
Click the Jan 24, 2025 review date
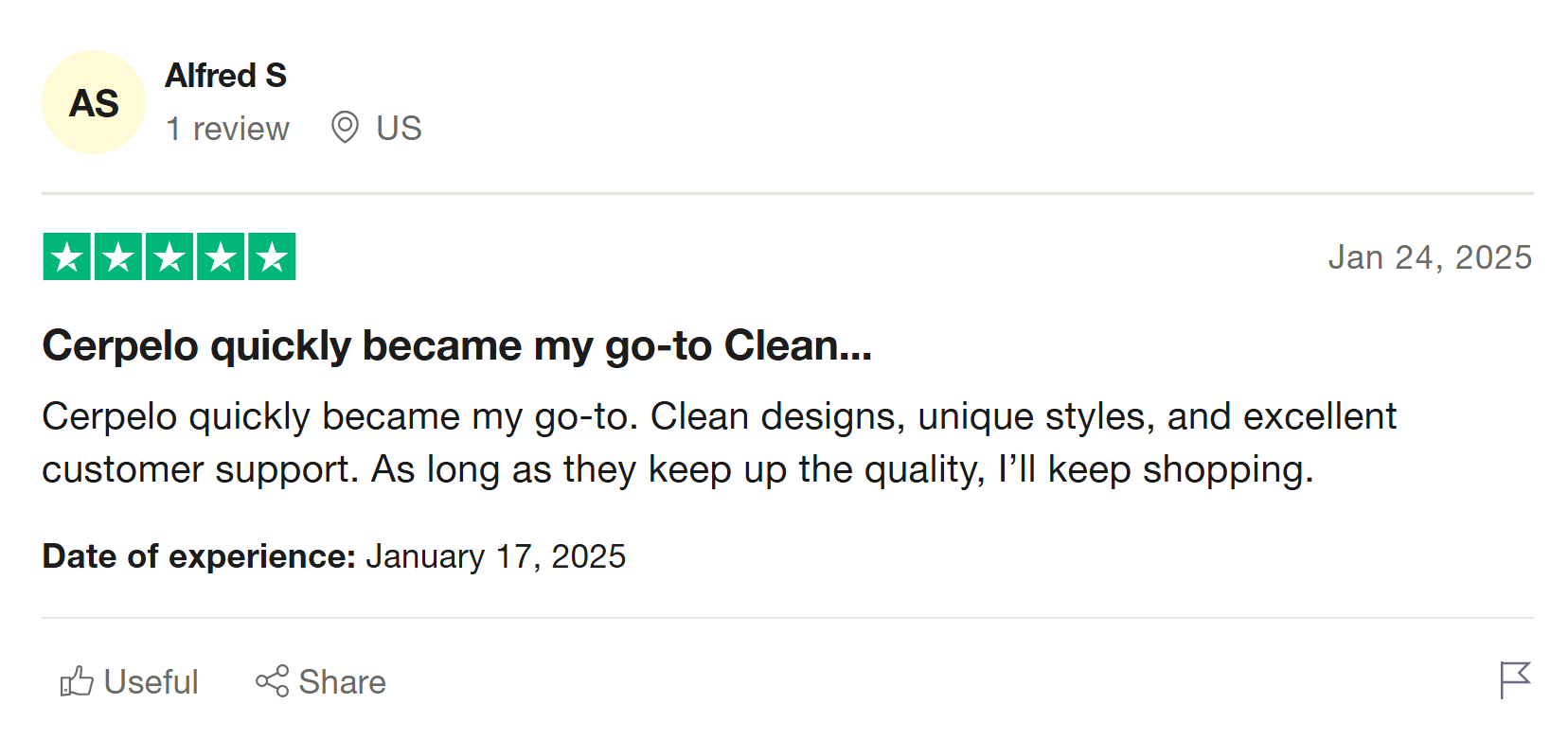[x=1429, y=257]
